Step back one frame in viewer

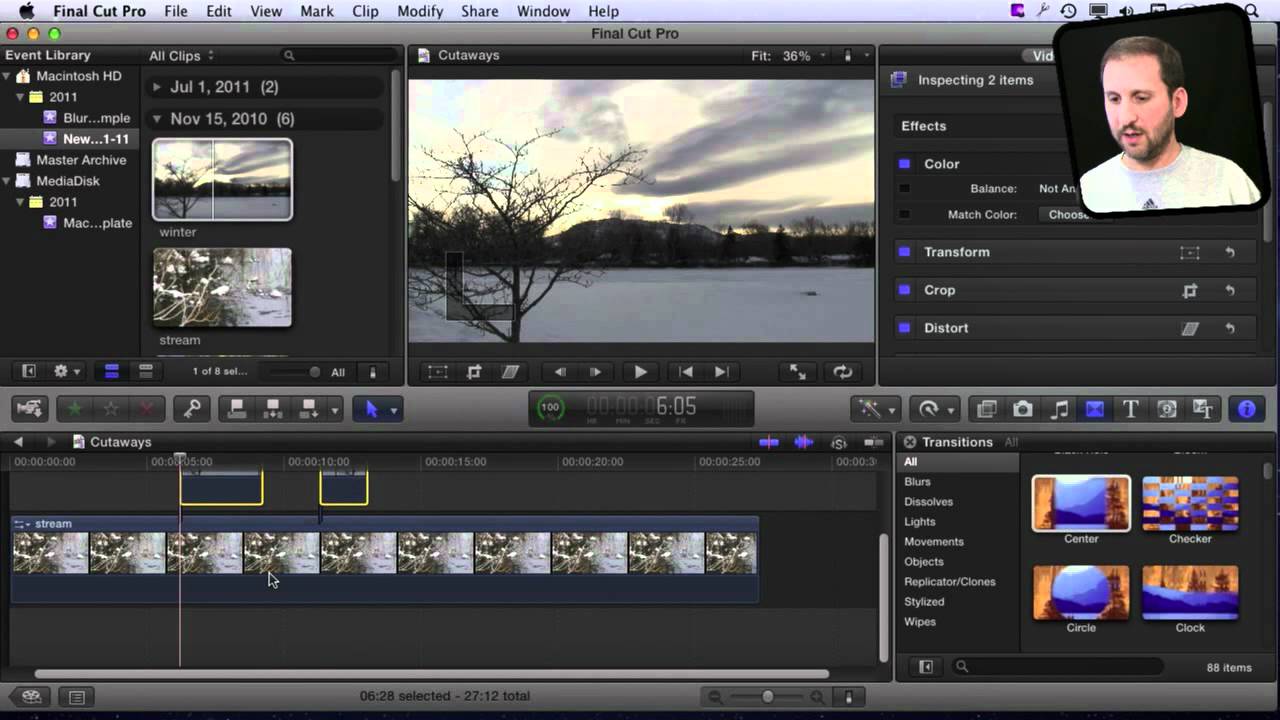click(x=560, y=372)
